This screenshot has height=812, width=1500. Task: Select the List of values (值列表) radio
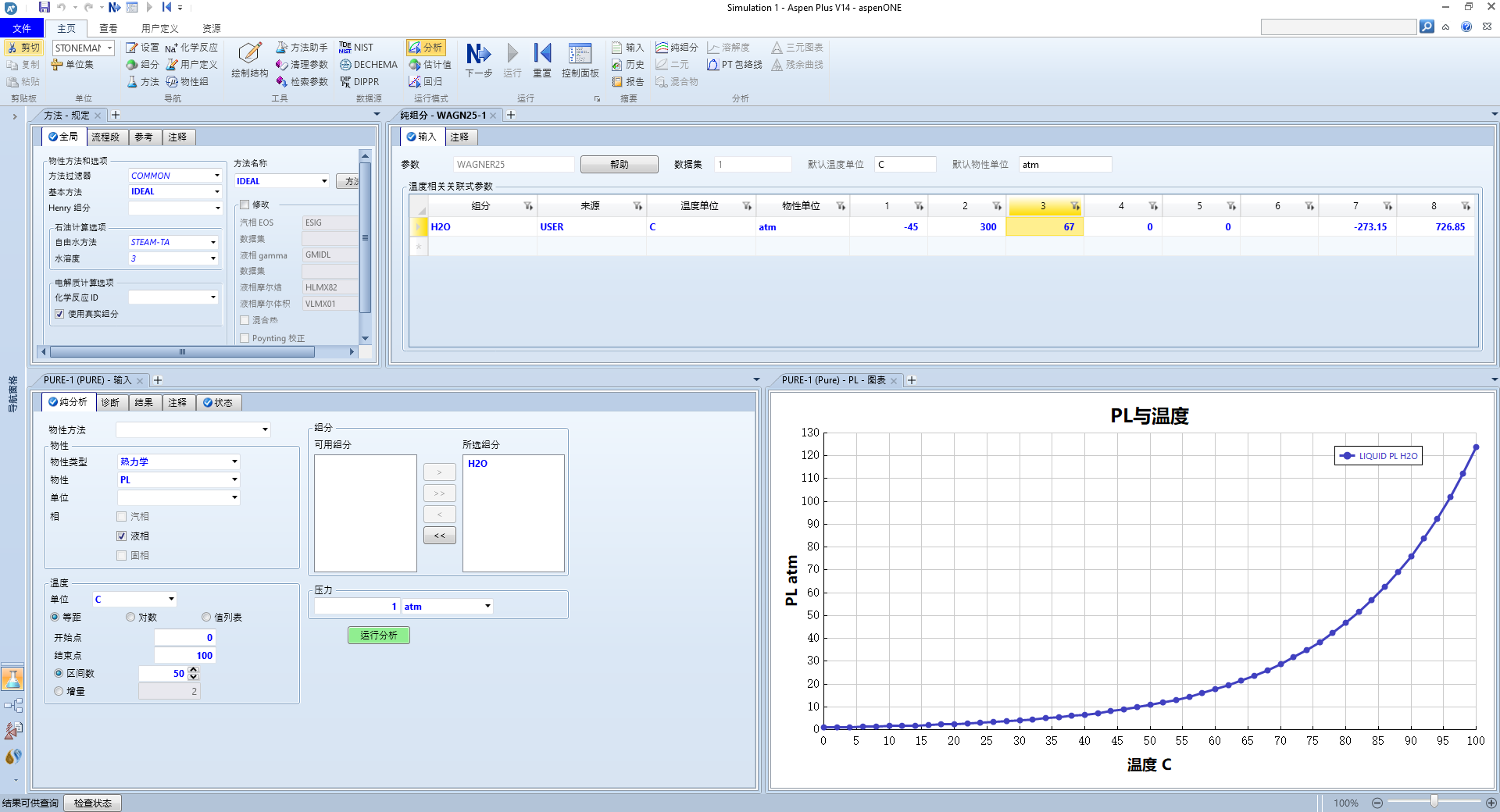(206, 617)
